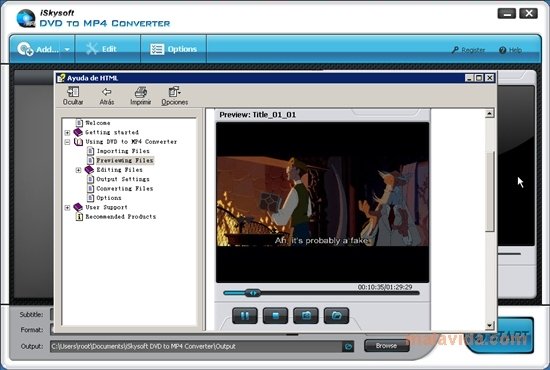Open the Importing Files topic
The width and height of the screenshot is (550, 370).
tap(123, 151)
